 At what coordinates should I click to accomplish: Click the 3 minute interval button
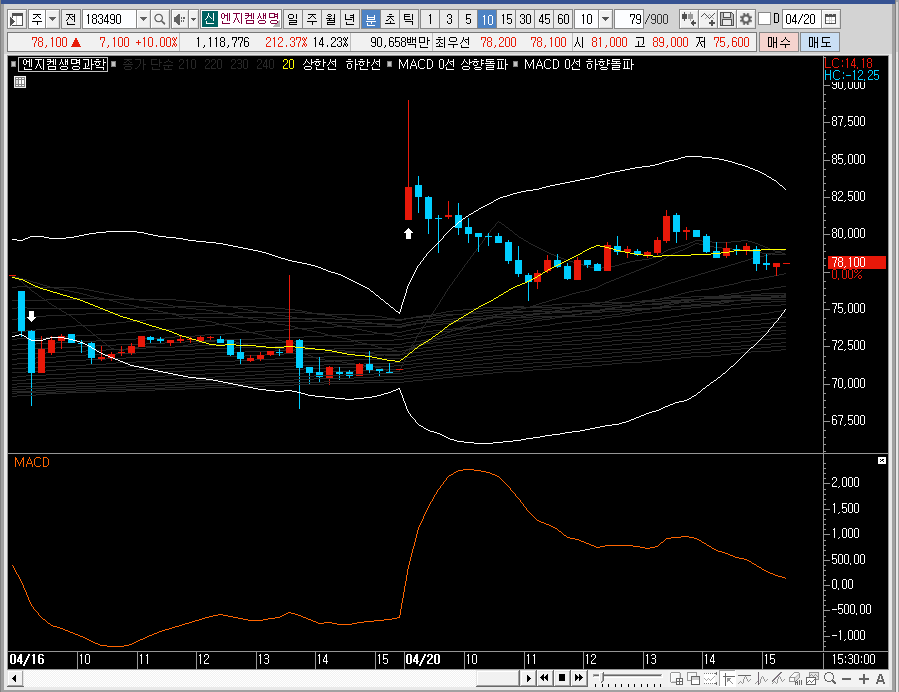[x=449, y=19]
